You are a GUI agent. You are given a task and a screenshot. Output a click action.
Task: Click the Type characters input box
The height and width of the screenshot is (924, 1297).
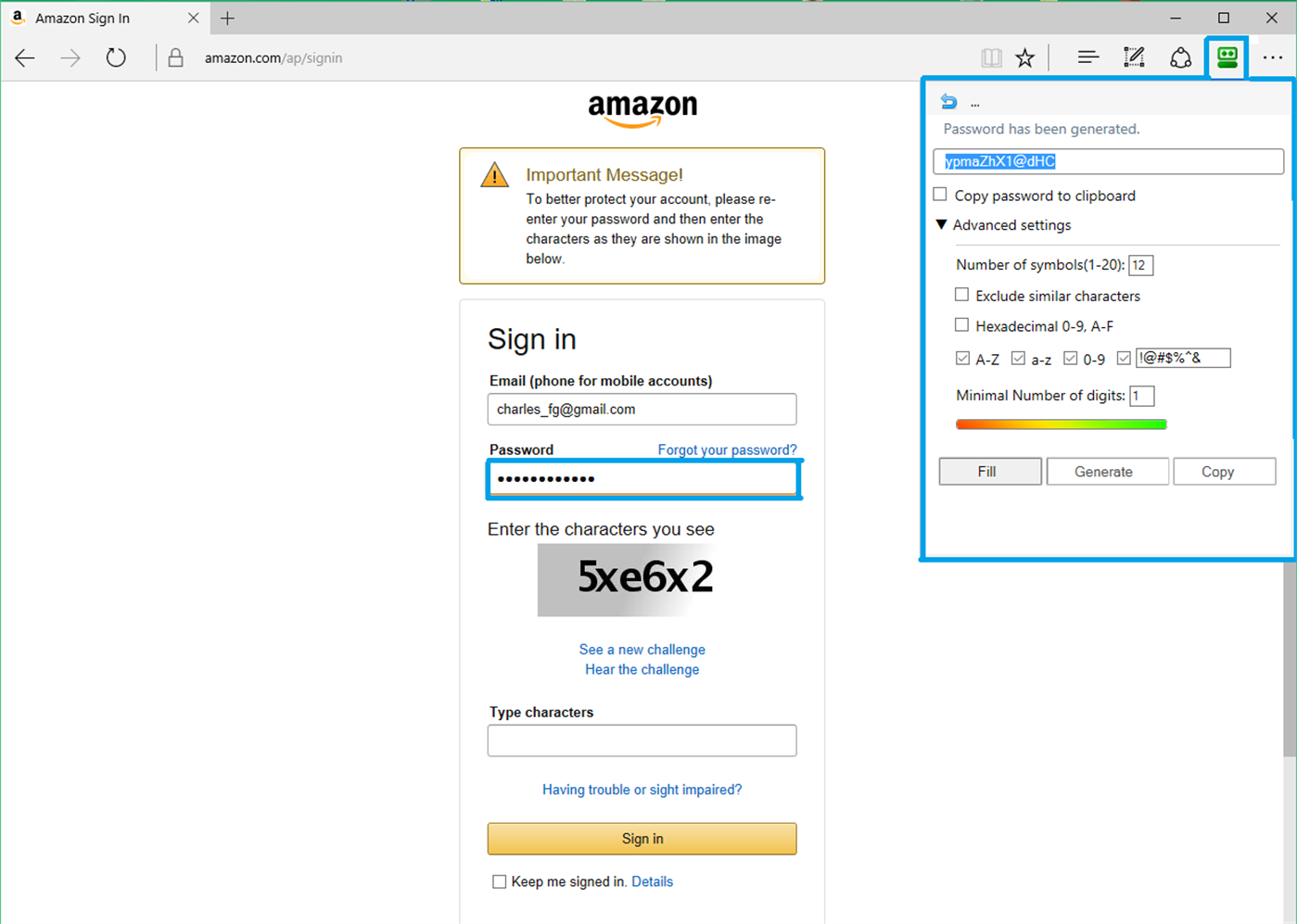(x=642, y=740)
